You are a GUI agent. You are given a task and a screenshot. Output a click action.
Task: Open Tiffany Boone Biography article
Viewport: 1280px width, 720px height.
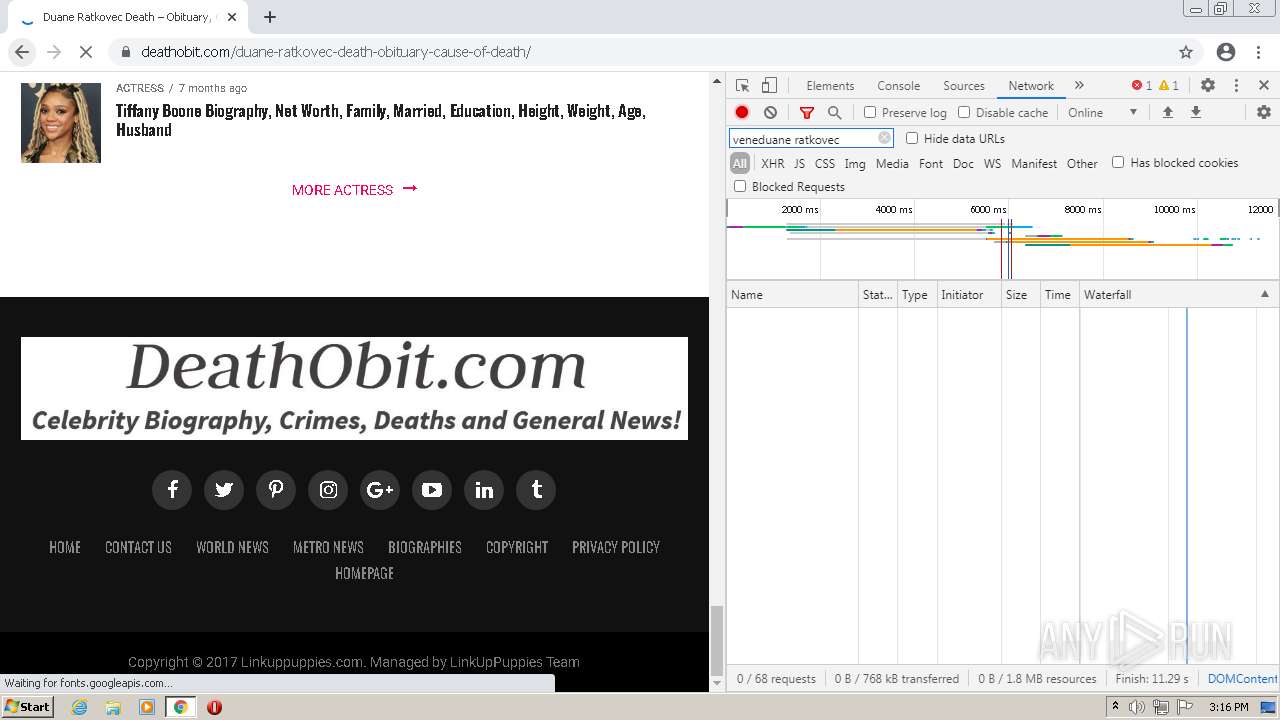coord(380,120)
